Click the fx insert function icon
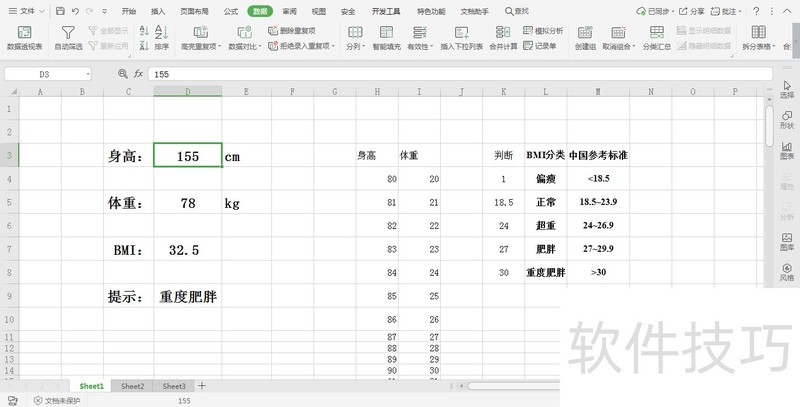 pos(138,74)
